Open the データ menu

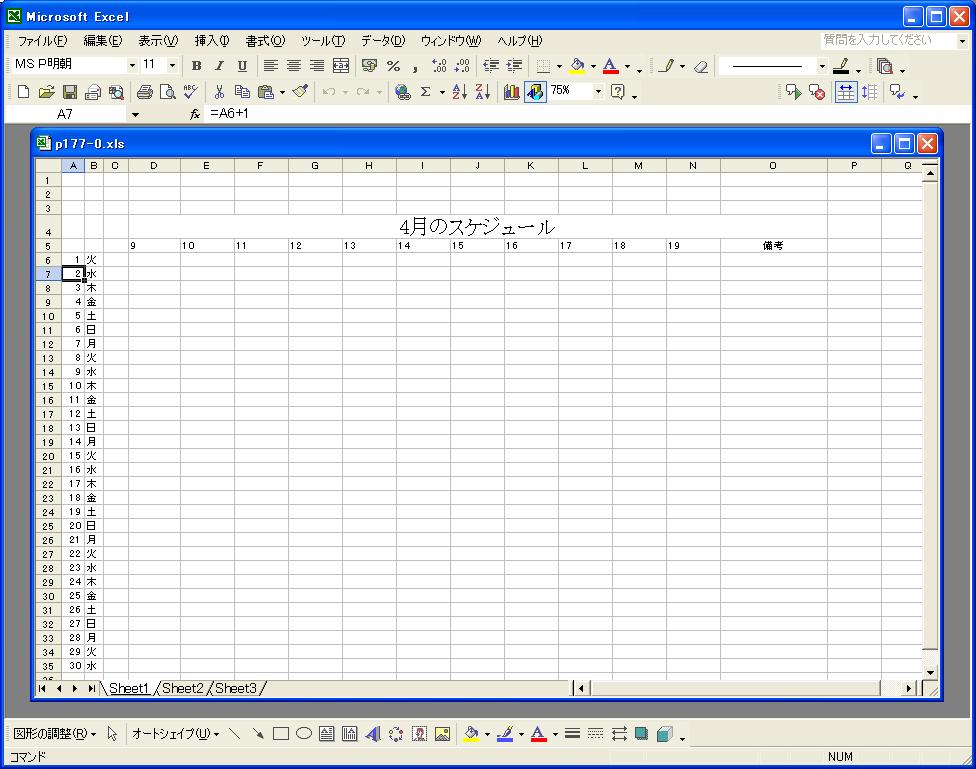point(383,41)
